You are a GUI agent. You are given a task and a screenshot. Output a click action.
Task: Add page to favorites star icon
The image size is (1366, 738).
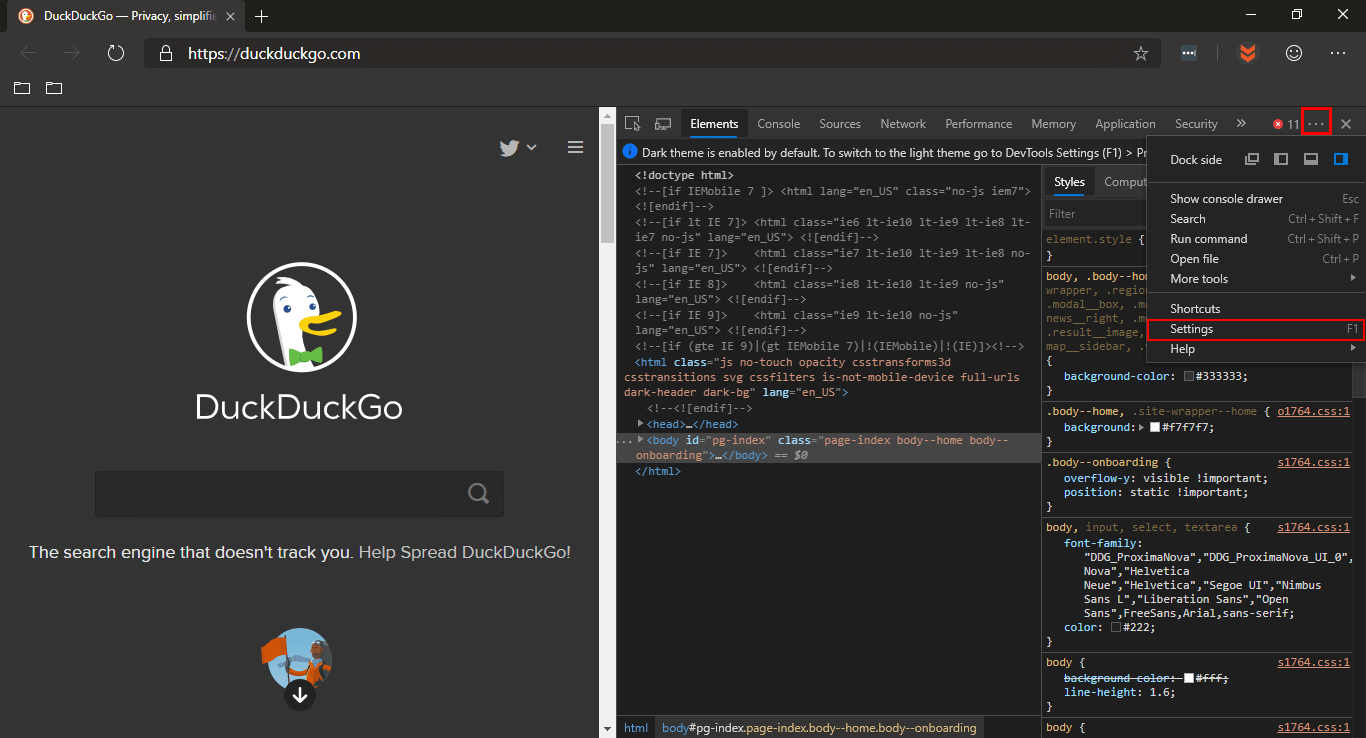[1141, 54]
